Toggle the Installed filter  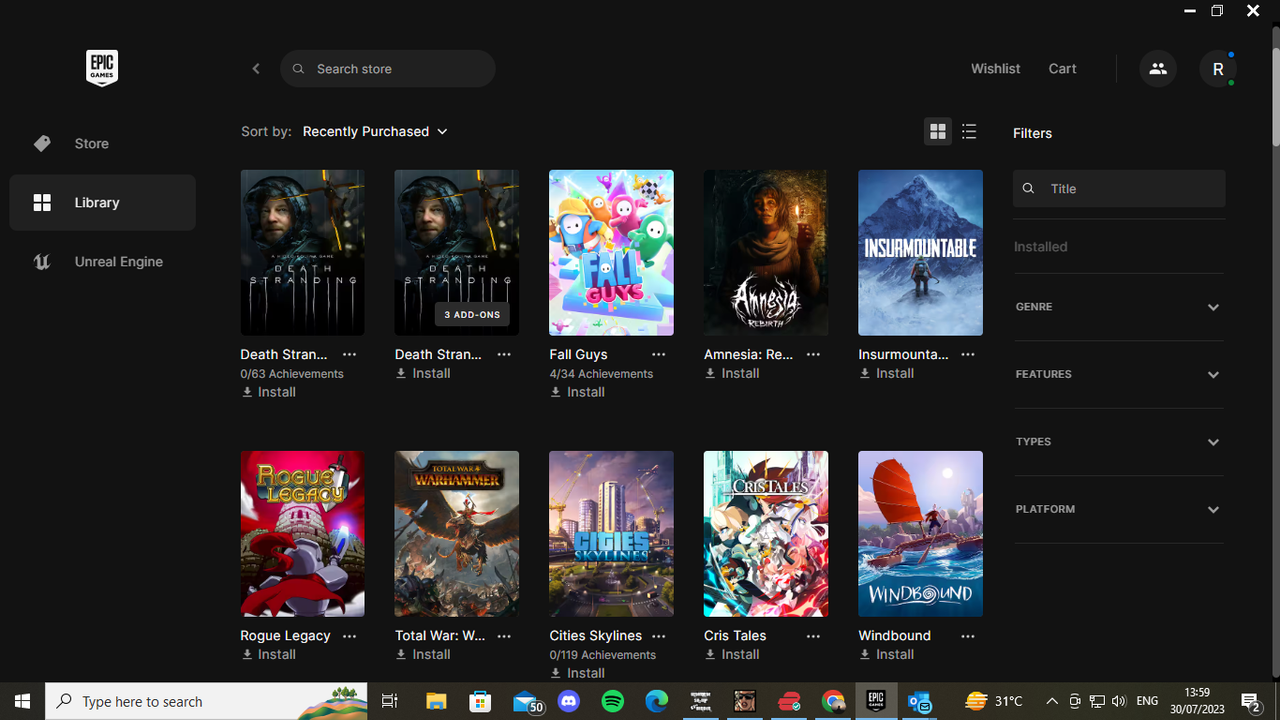coord(1040,247)
